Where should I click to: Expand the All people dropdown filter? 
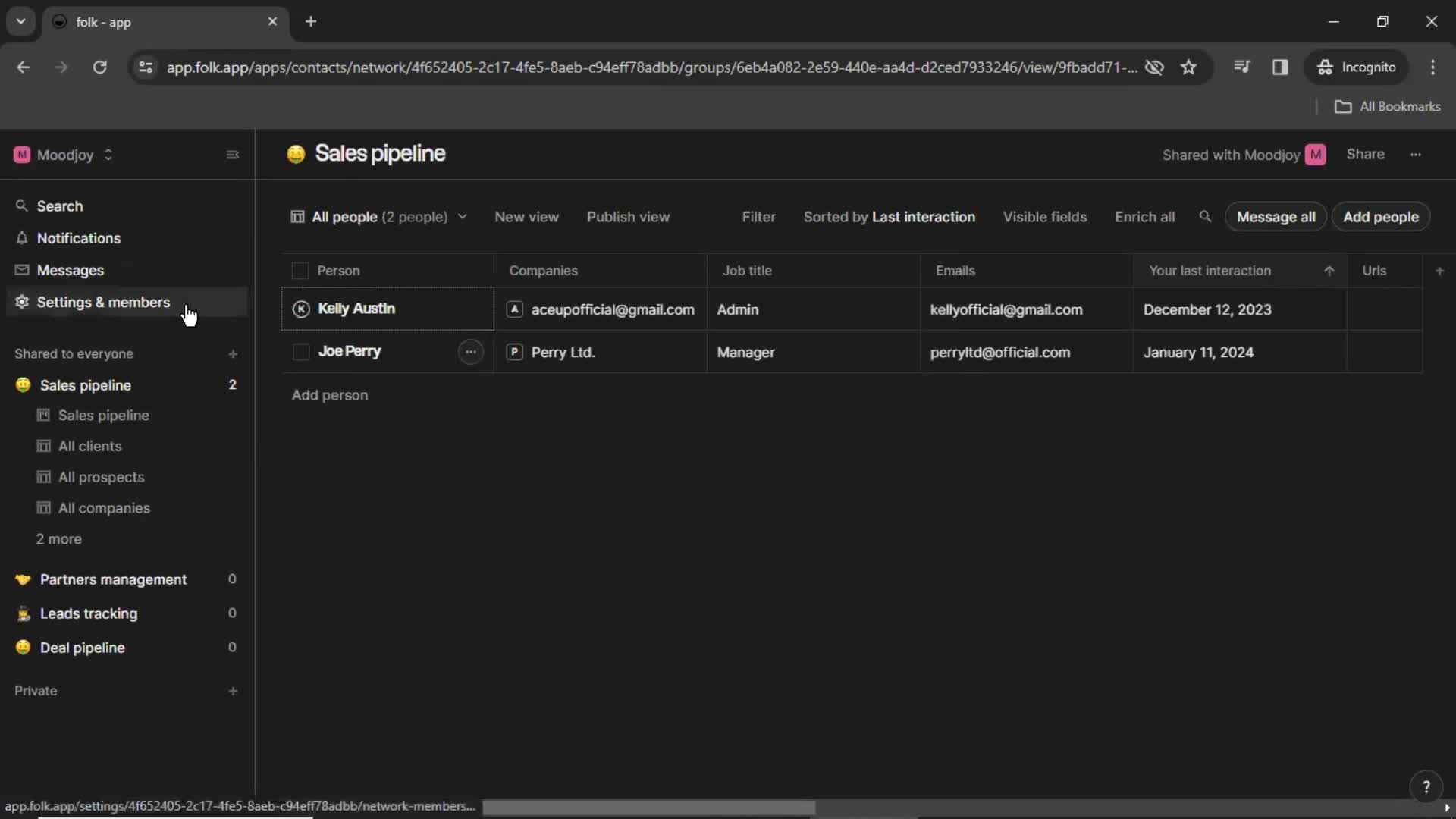(x=460, y=217)
